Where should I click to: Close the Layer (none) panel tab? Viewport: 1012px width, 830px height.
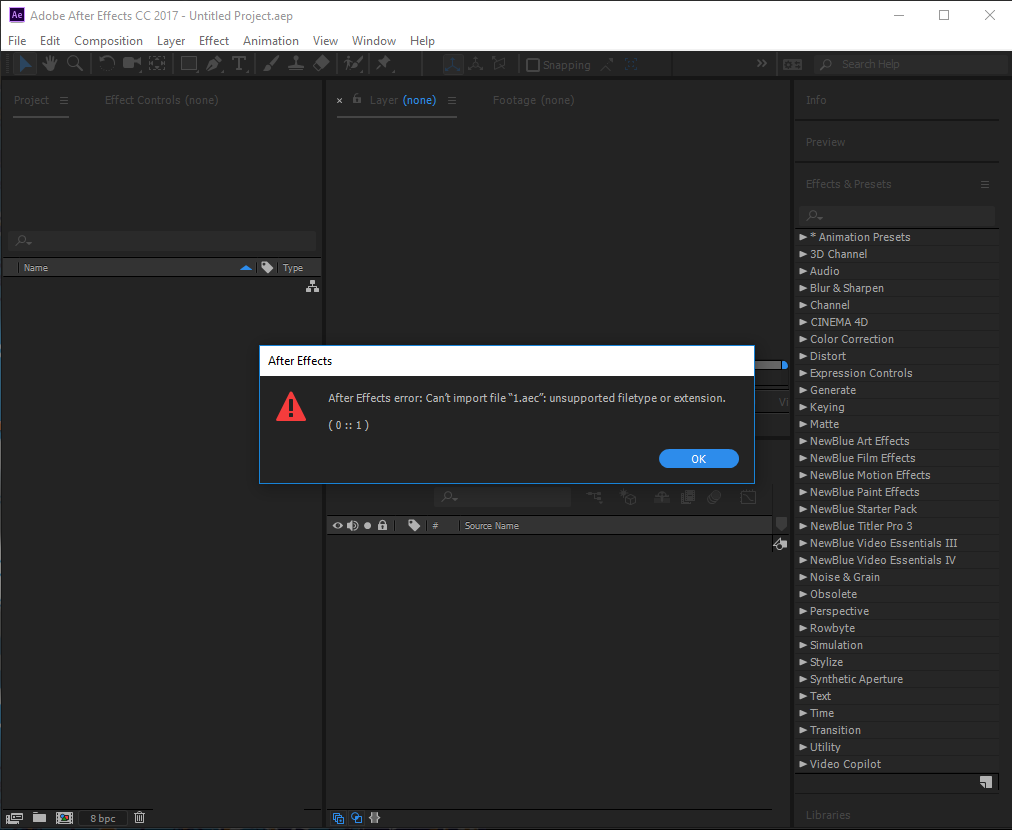339,101
